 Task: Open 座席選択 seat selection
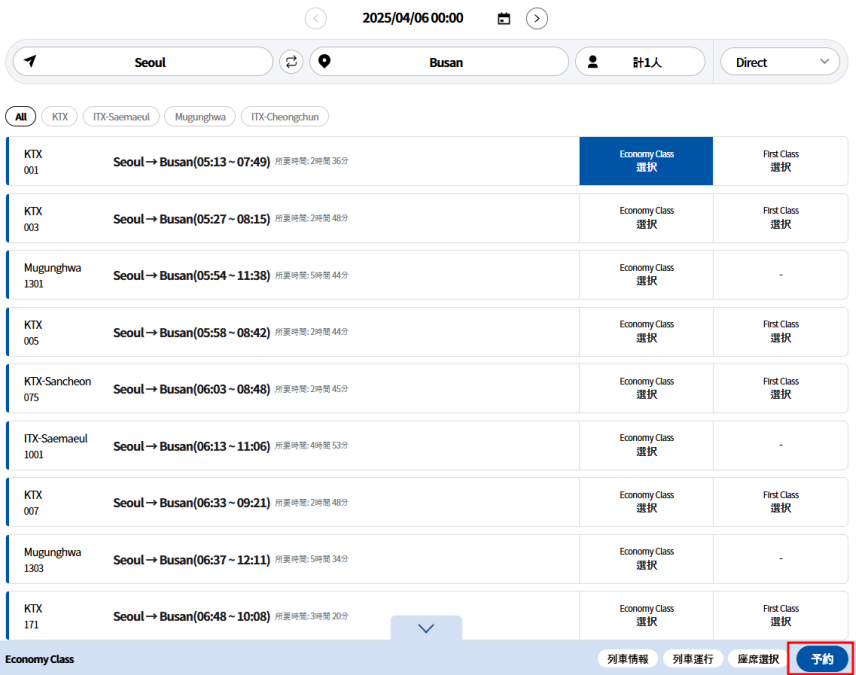click(x=758, y=659)
